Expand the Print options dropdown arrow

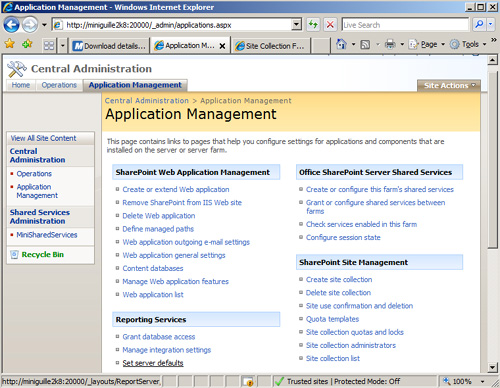(402, 44)
